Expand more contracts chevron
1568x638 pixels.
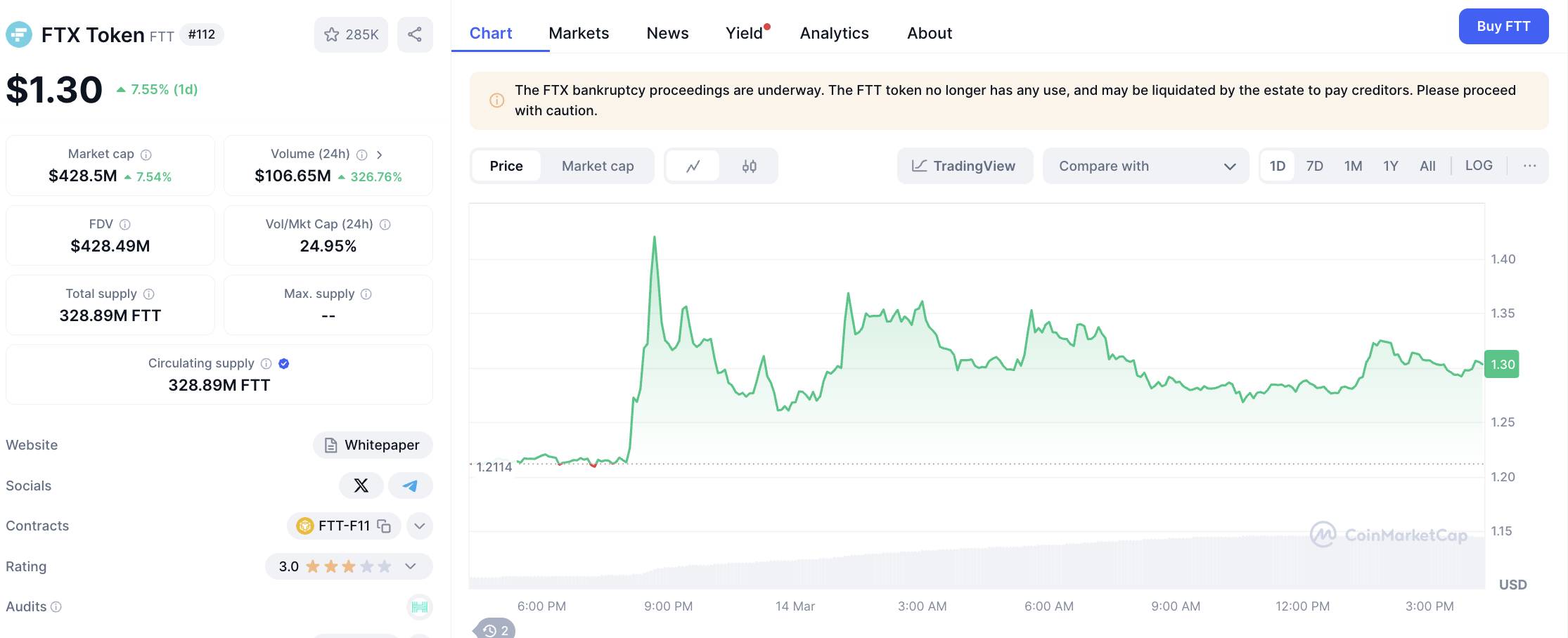pyautogui.click(x=420, y=526)
